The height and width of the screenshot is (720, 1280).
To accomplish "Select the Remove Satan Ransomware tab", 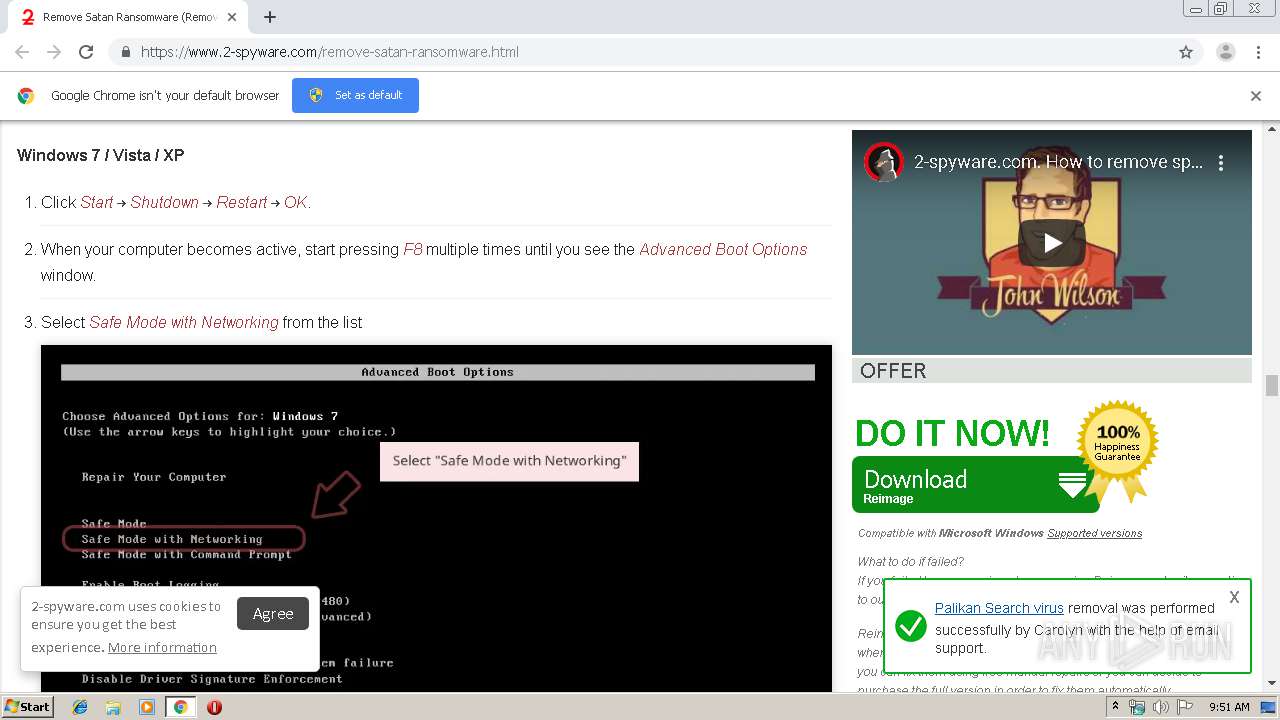I will coord(128,17).
